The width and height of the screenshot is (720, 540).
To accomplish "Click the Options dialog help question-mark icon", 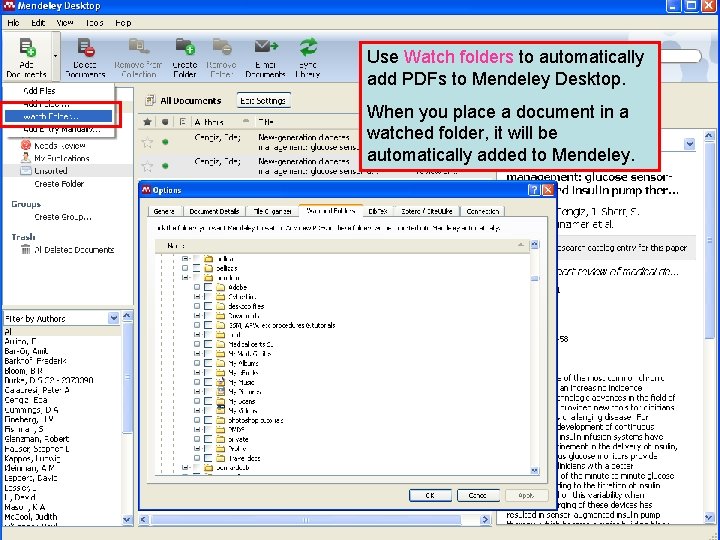I will [x=534, y=190].
